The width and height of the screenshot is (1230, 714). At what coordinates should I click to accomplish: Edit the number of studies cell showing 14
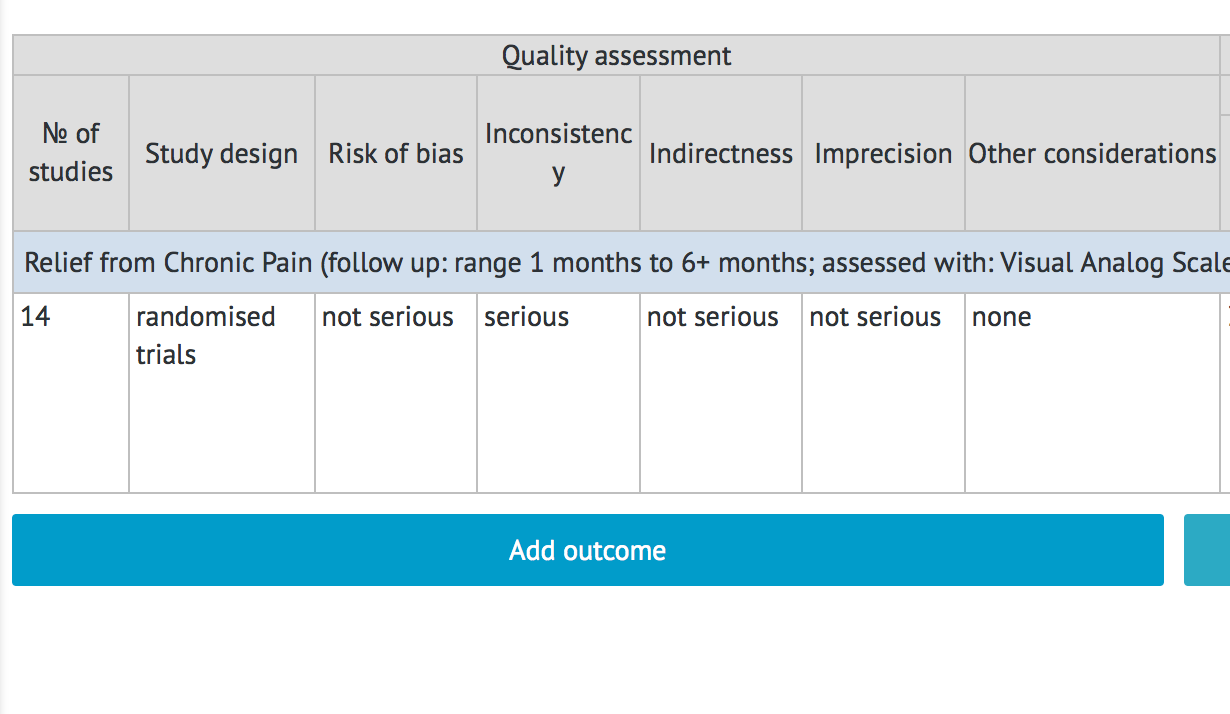pos(71,392)
